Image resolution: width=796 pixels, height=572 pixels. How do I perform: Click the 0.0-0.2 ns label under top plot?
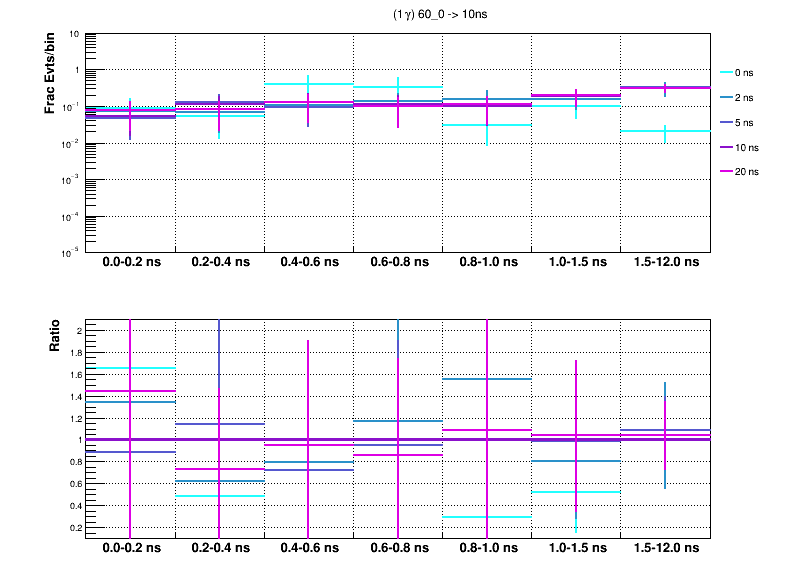pos(130,263)
